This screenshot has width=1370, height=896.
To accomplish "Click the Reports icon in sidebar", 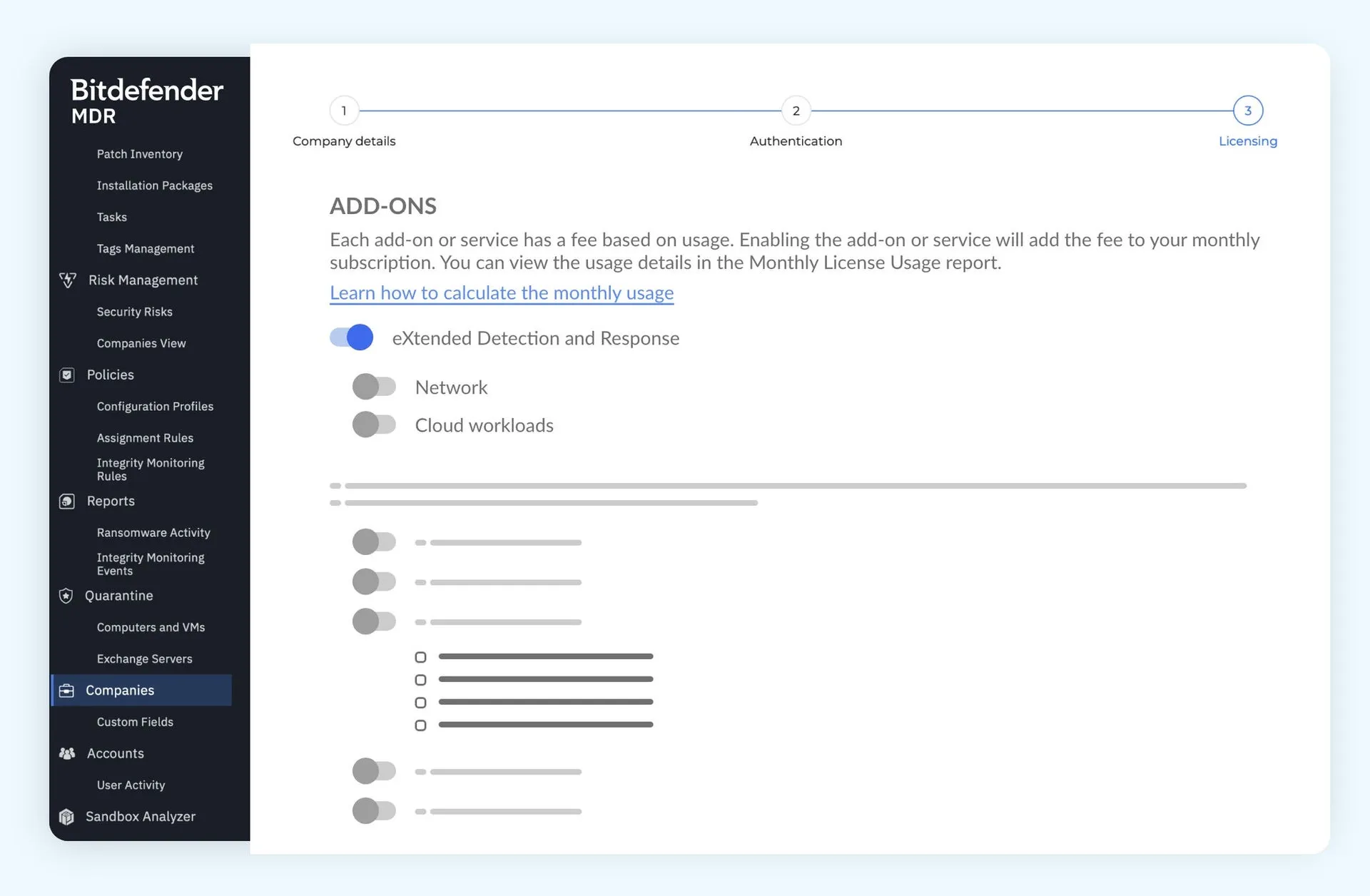I will (67, 501).
